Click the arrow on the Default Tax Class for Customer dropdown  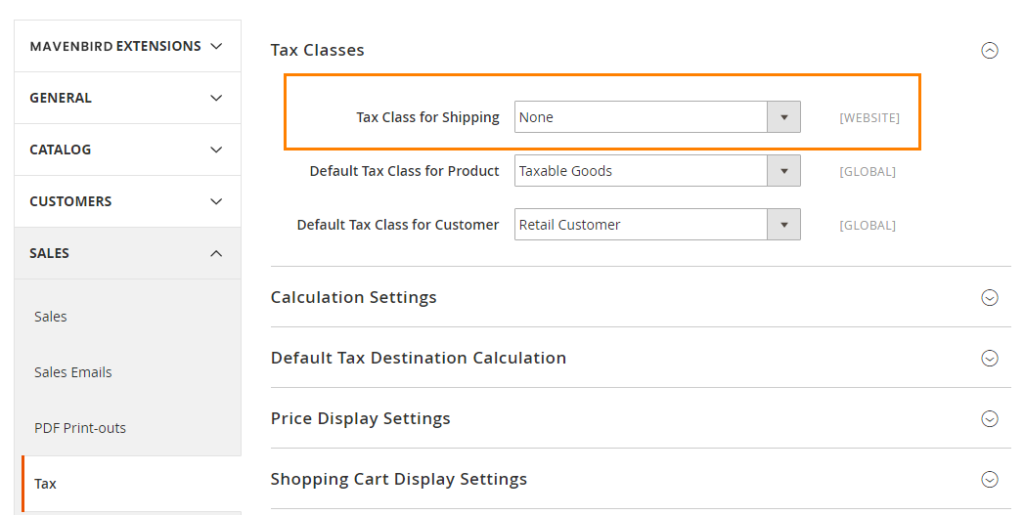[784, 225]
